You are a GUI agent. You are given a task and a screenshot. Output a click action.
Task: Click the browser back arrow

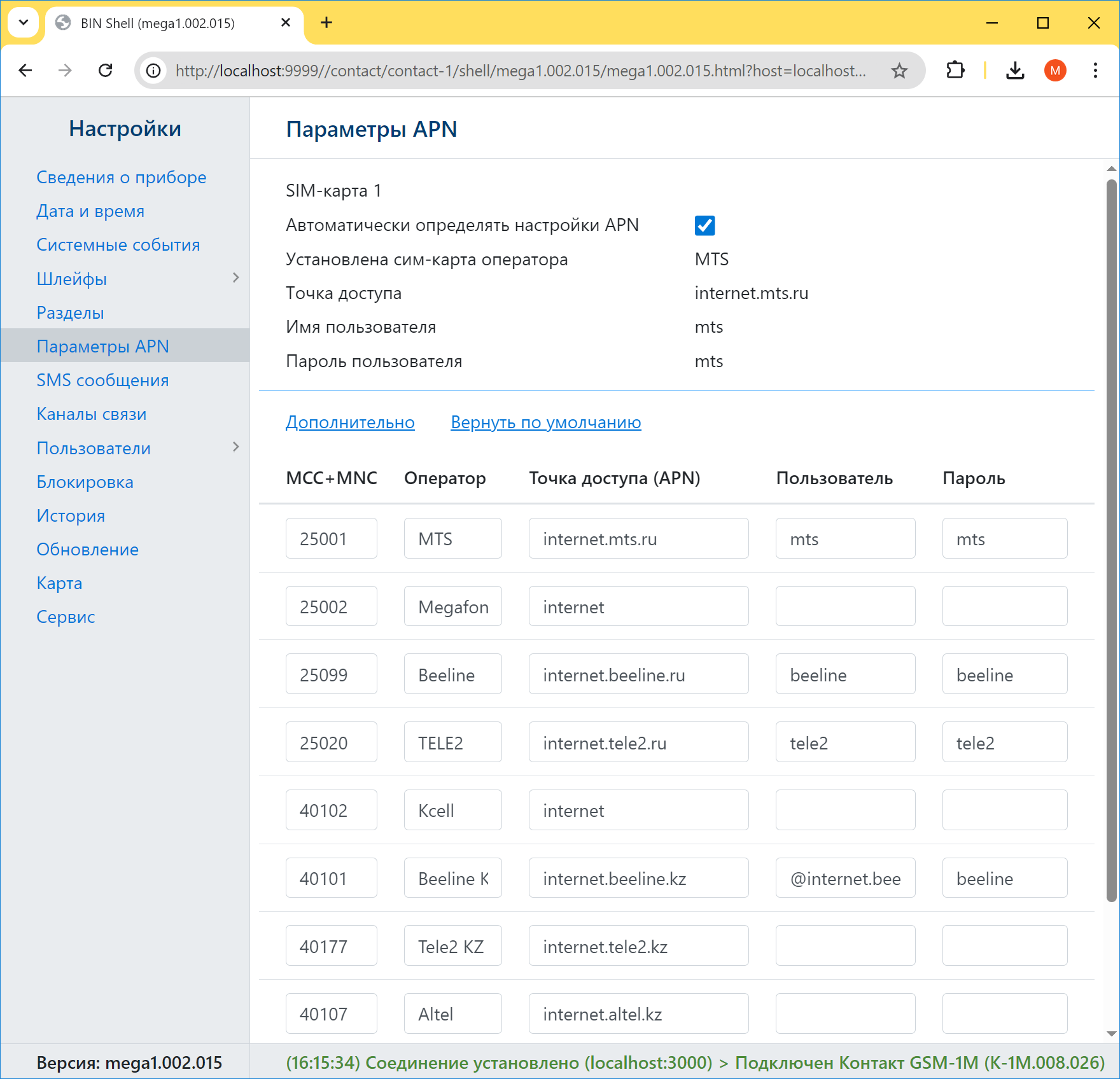[25, 71]
